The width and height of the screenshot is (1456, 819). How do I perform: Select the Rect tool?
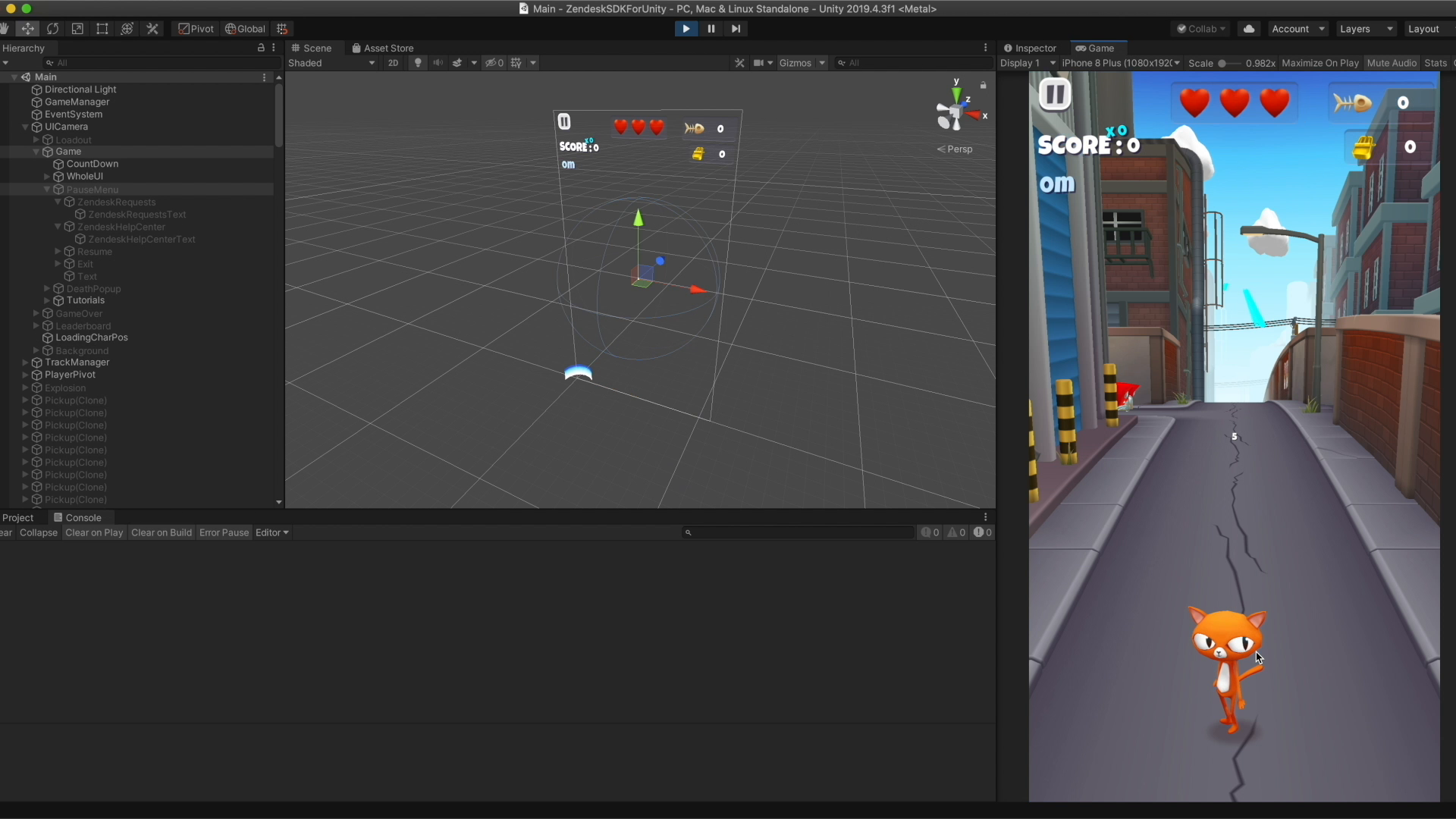[102, 29]
